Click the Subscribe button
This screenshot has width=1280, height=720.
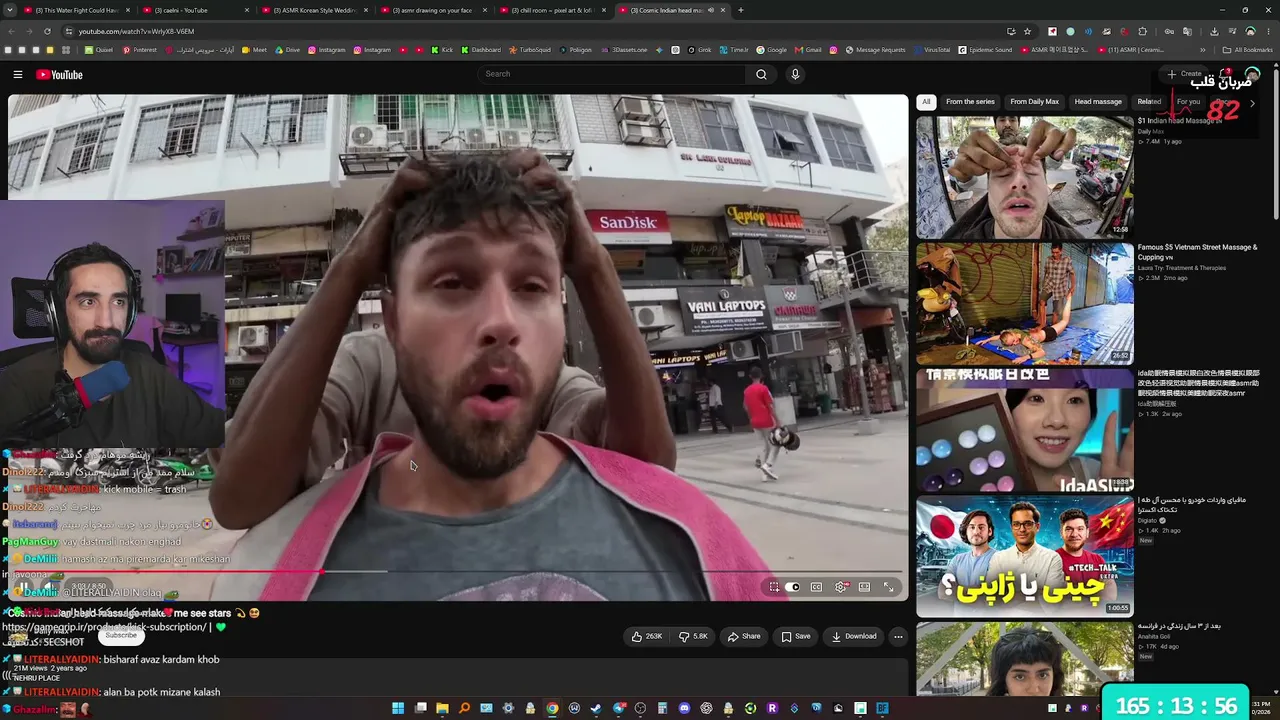121,636
